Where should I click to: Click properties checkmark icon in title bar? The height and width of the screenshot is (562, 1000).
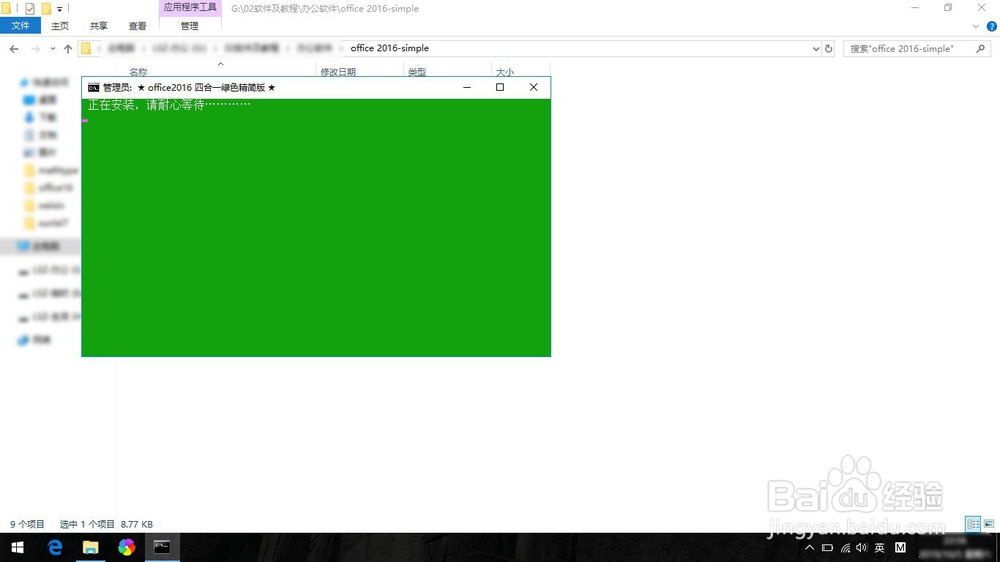pyautogui.click(x=29, y=9)
